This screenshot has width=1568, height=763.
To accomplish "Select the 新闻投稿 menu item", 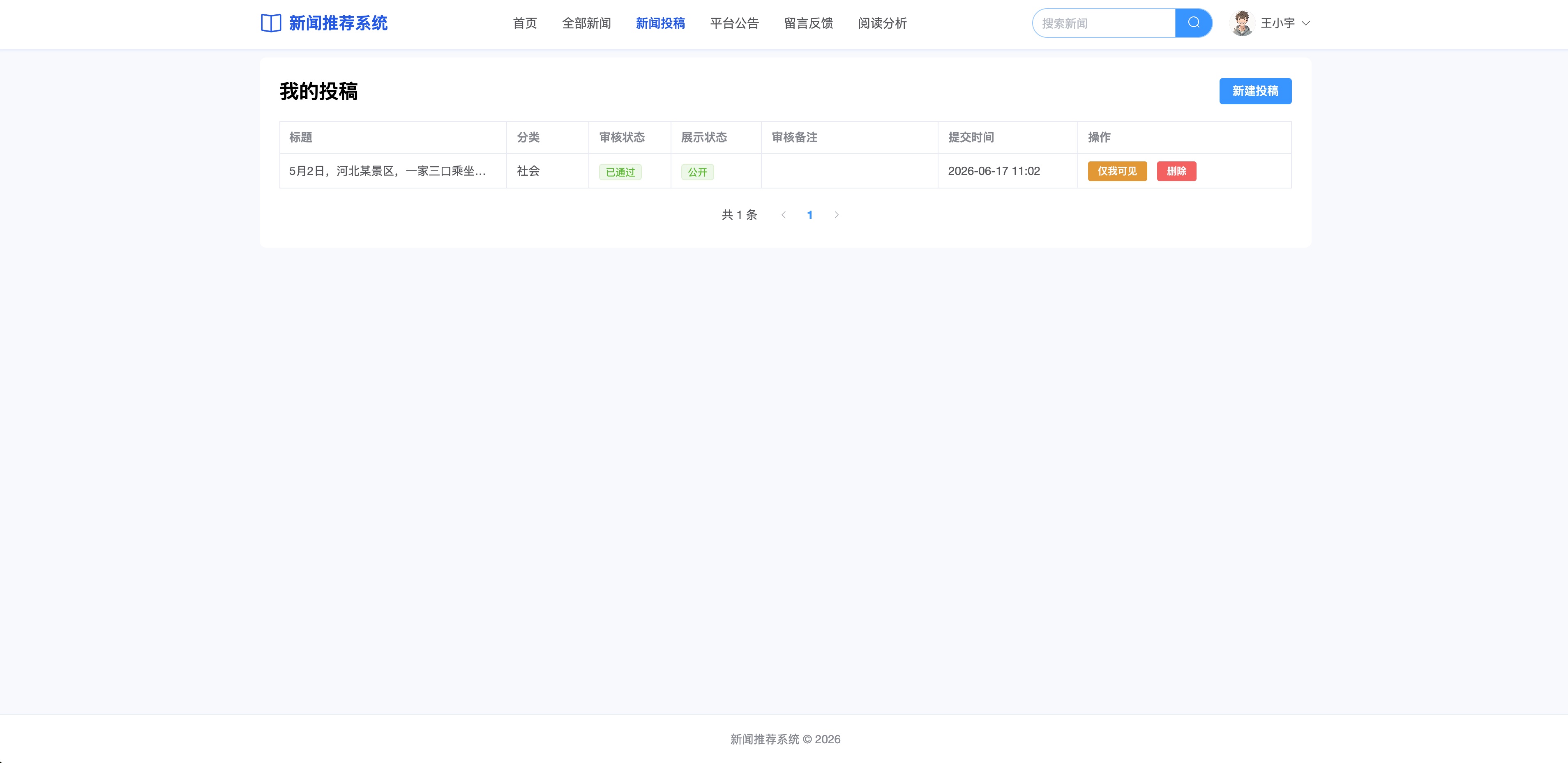I will pos(660,23).
